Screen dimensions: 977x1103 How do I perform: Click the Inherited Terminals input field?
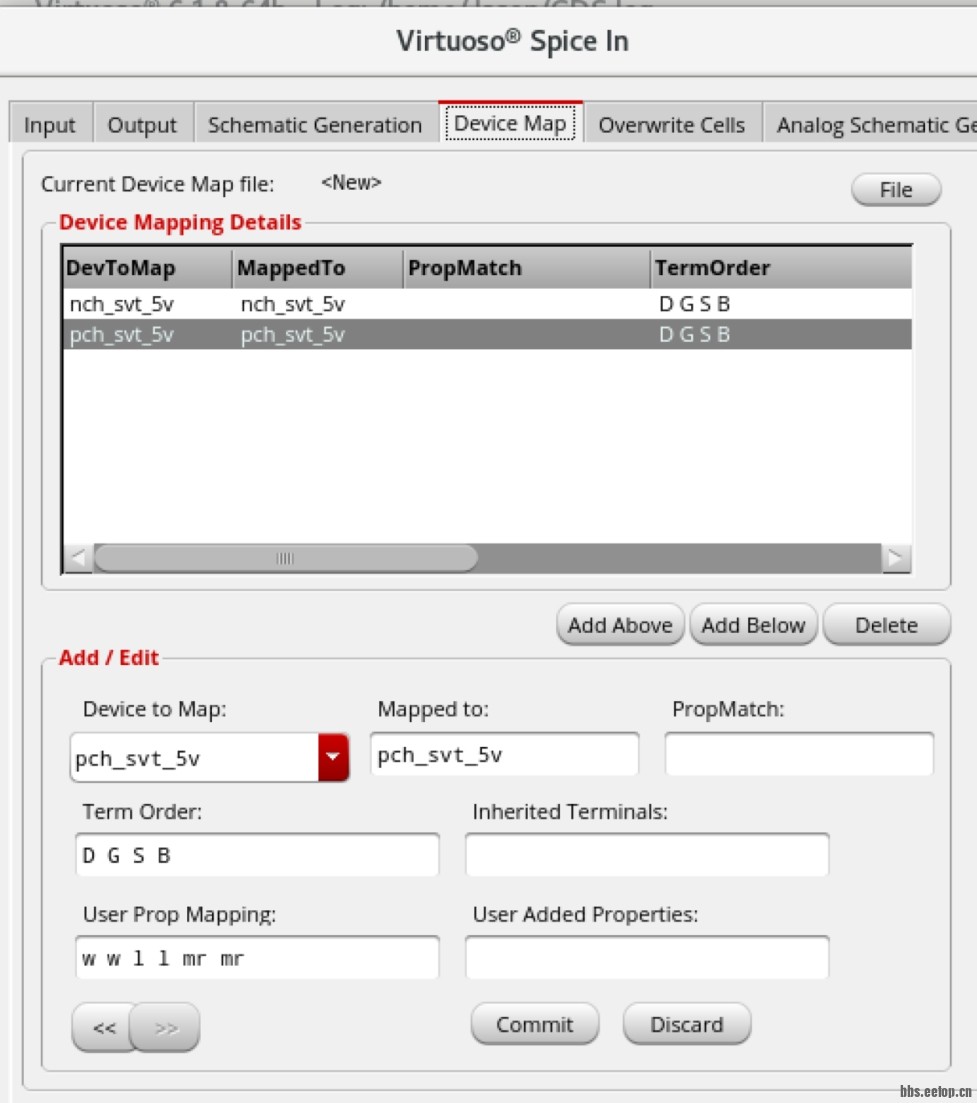click(x=647, y=855)
